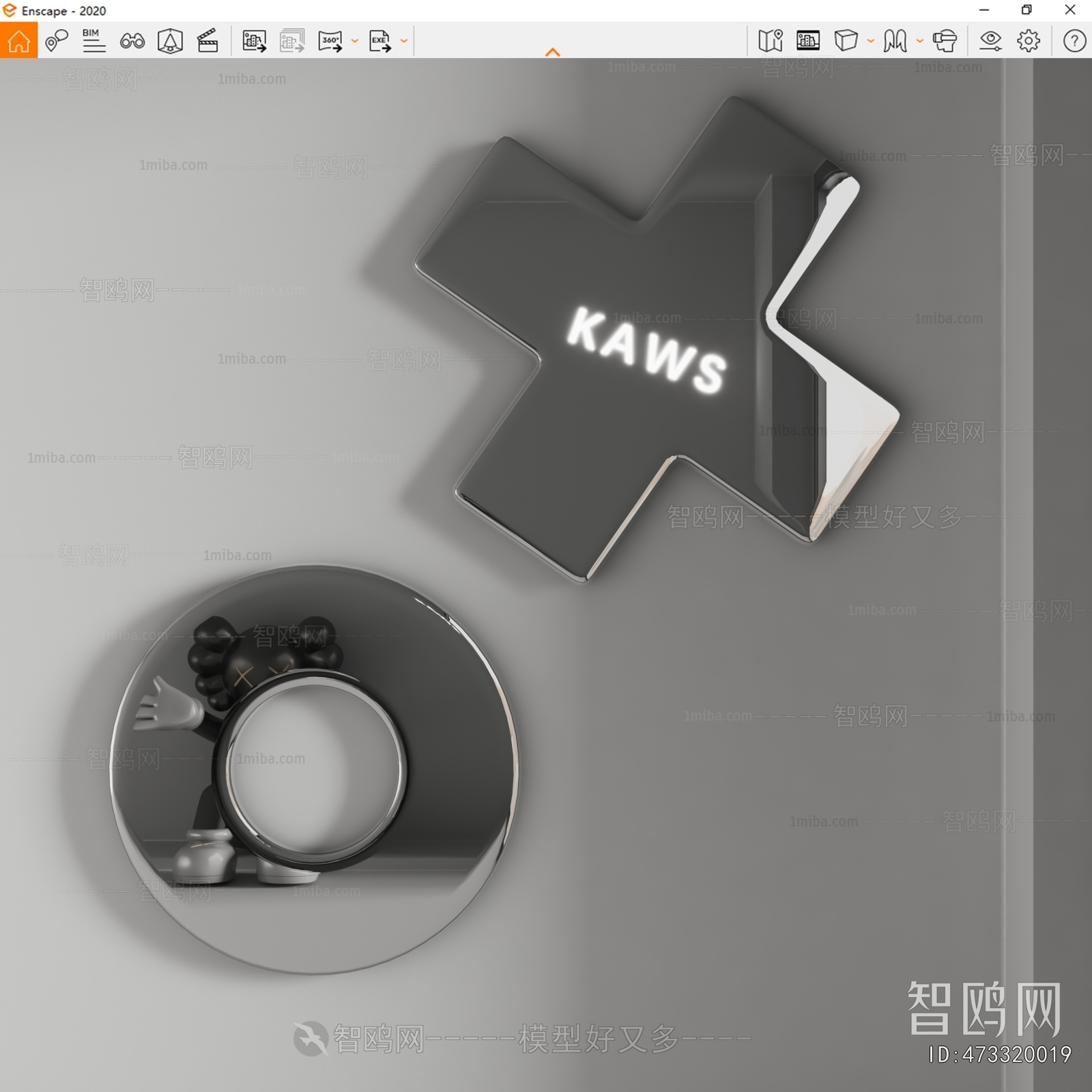Enable safe frame icon
1092x1092 pixels.
click(170, 41)
